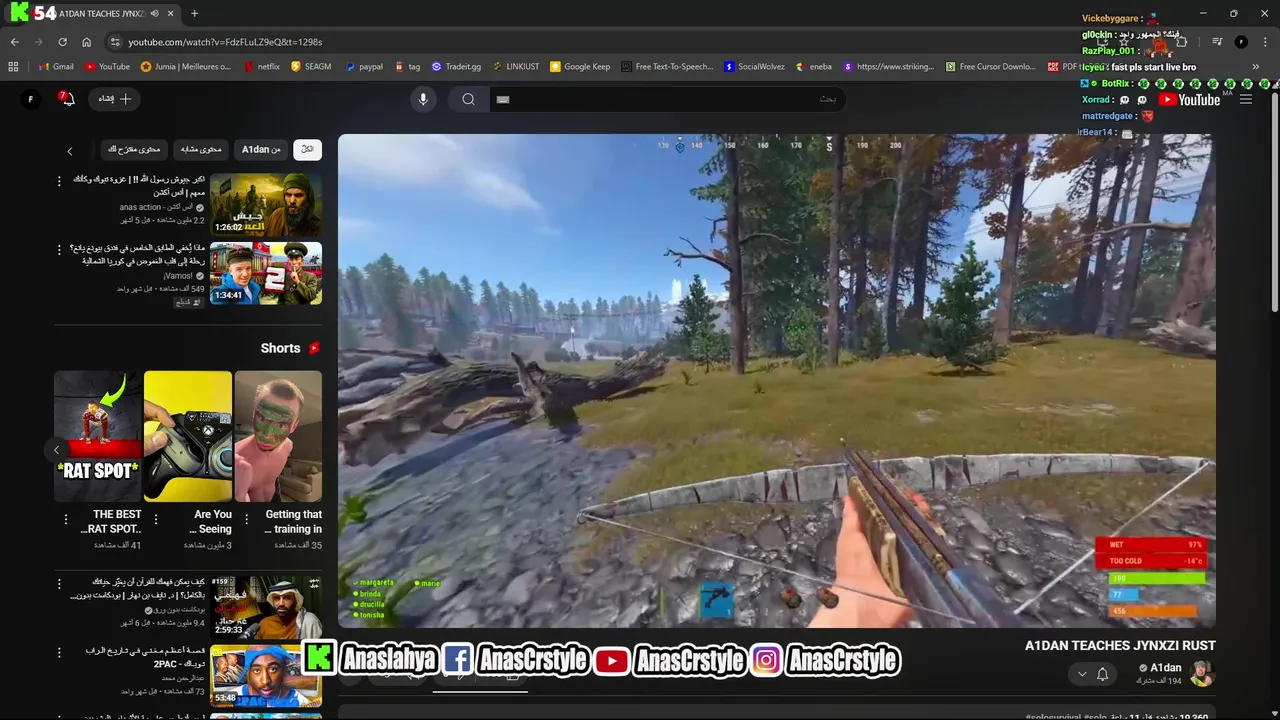Open options for 'Getting that training' short

pos(246,520)
